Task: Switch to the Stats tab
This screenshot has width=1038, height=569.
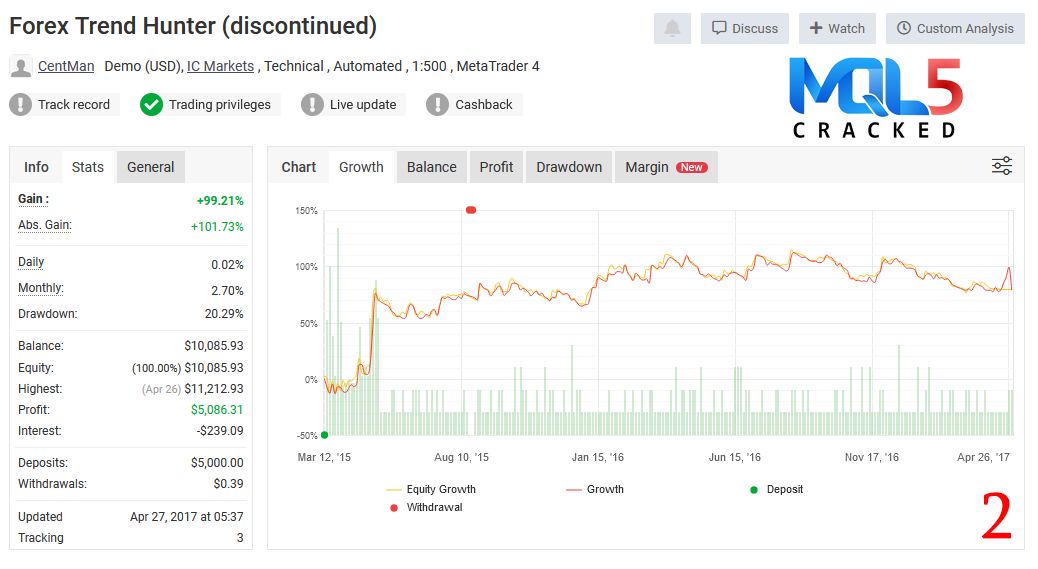Action: (x=87, y=167)
